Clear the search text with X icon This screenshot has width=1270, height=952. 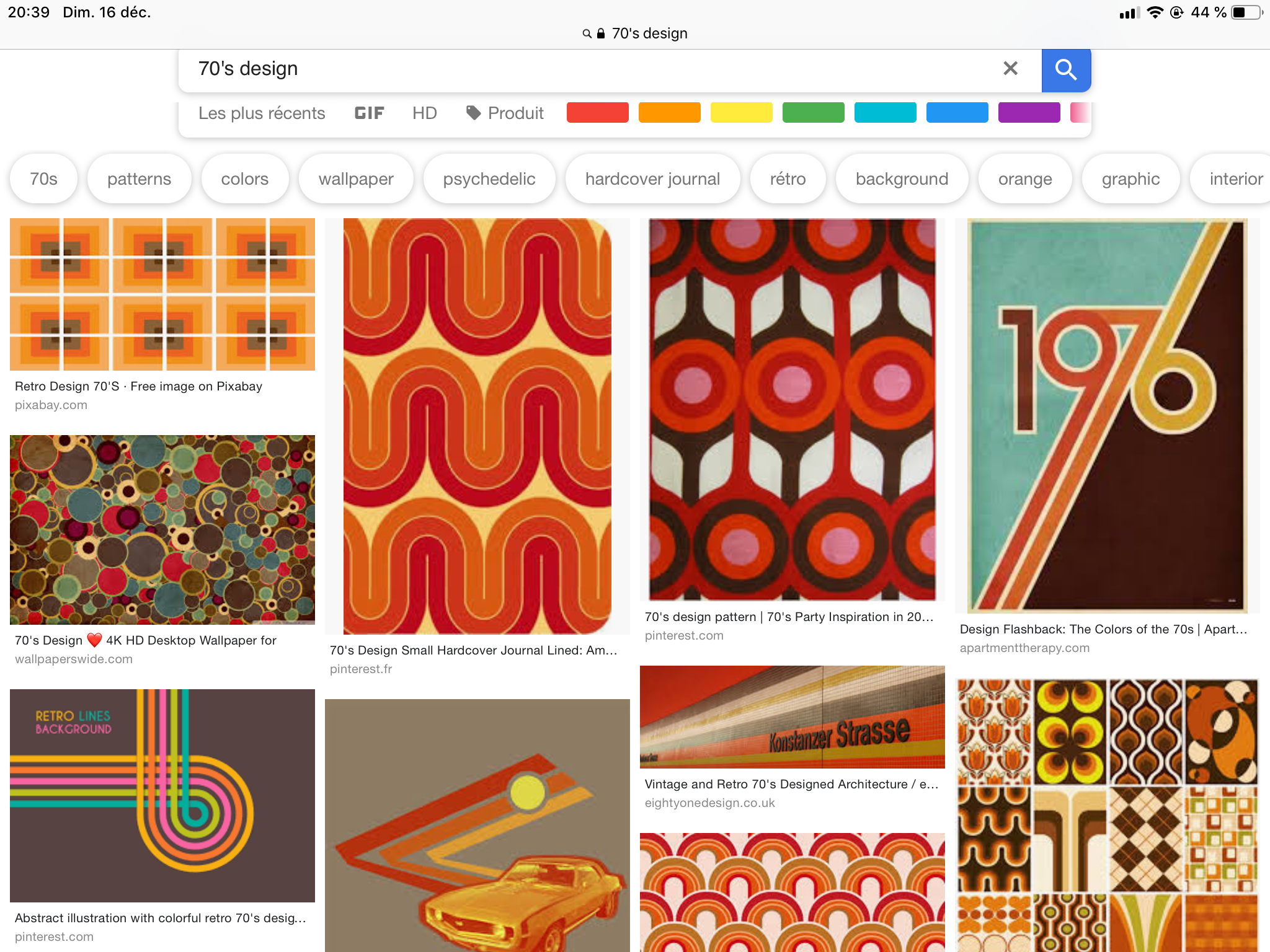coord(1010,68)
